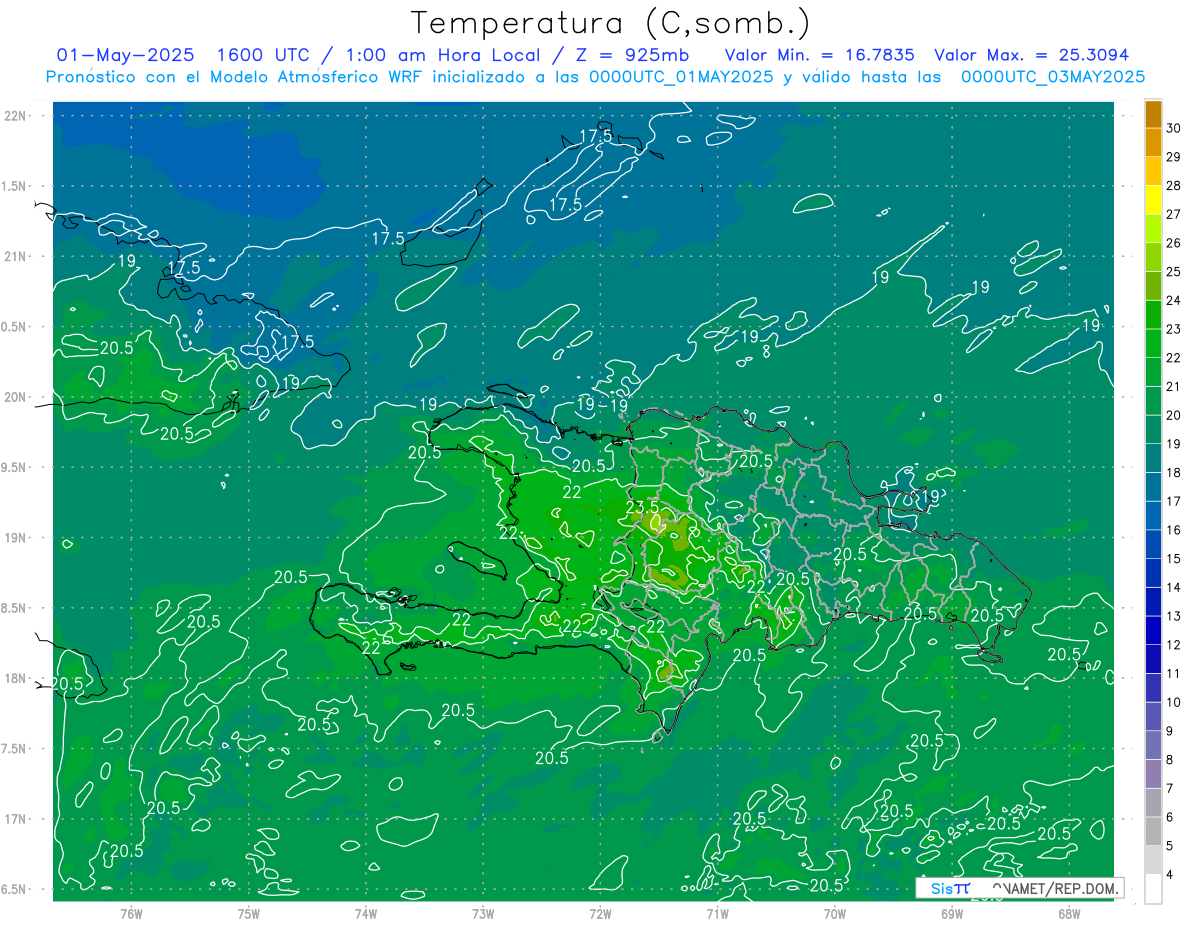
Task: Click the "73W" longitude axis label
Action: click(483, 913)
